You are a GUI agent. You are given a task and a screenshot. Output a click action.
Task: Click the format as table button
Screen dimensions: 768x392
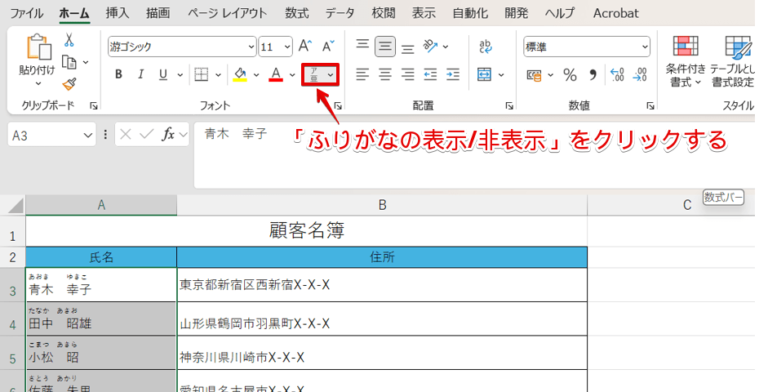click(733, 61)
